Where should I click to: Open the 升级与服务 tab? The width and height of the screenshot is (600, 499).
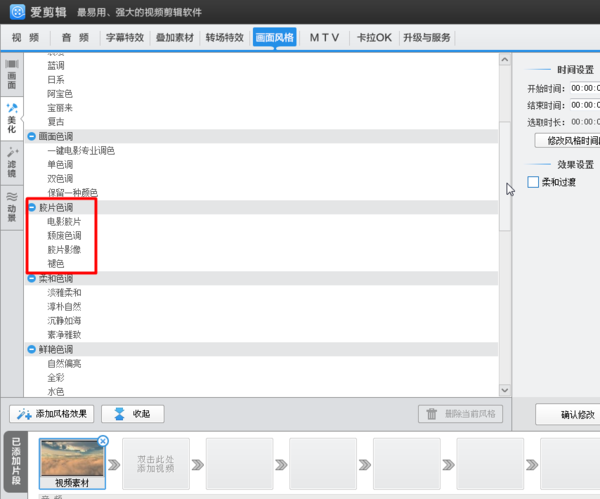click(x=427, y=38)
